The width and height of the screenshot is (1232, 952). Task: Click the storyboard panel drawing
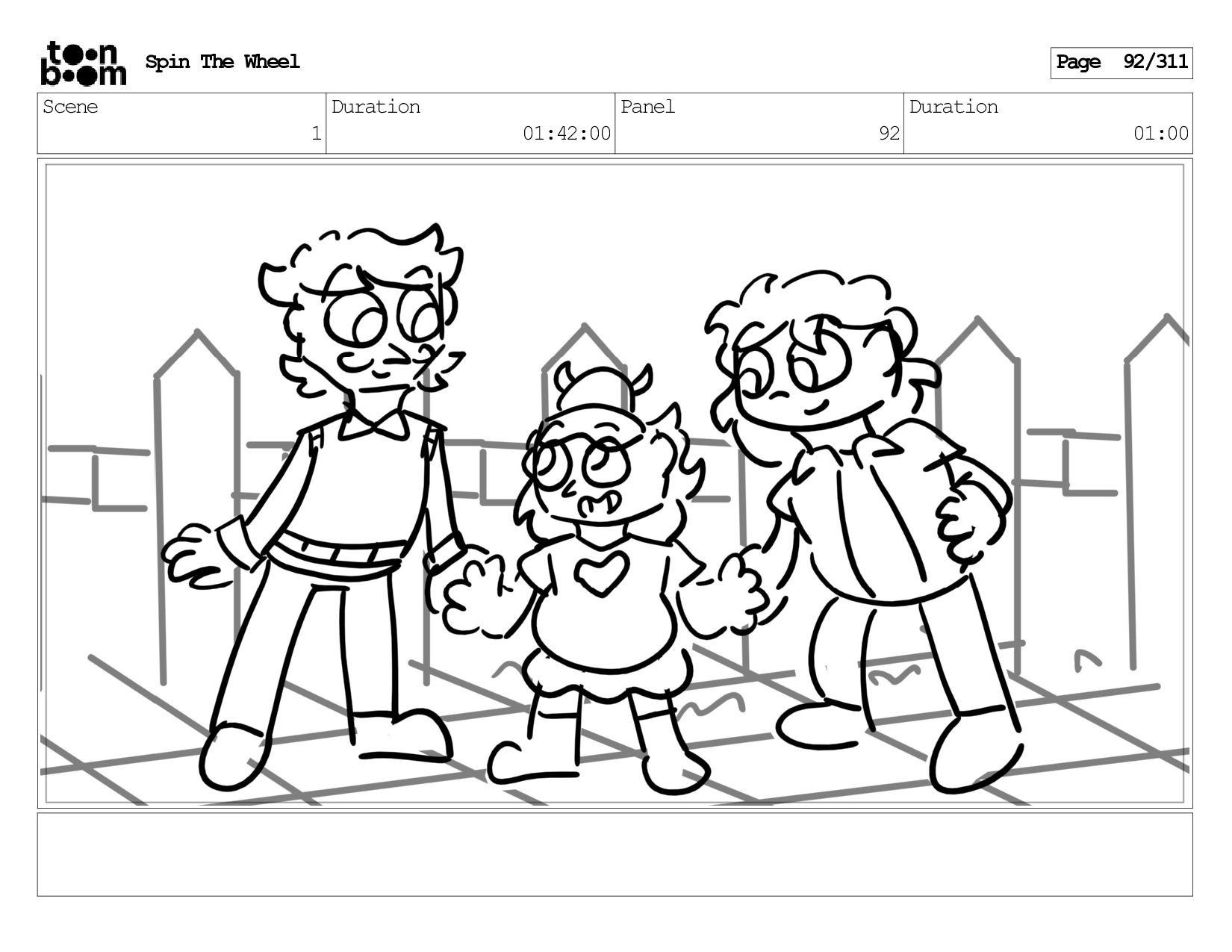tap(615, 483)
